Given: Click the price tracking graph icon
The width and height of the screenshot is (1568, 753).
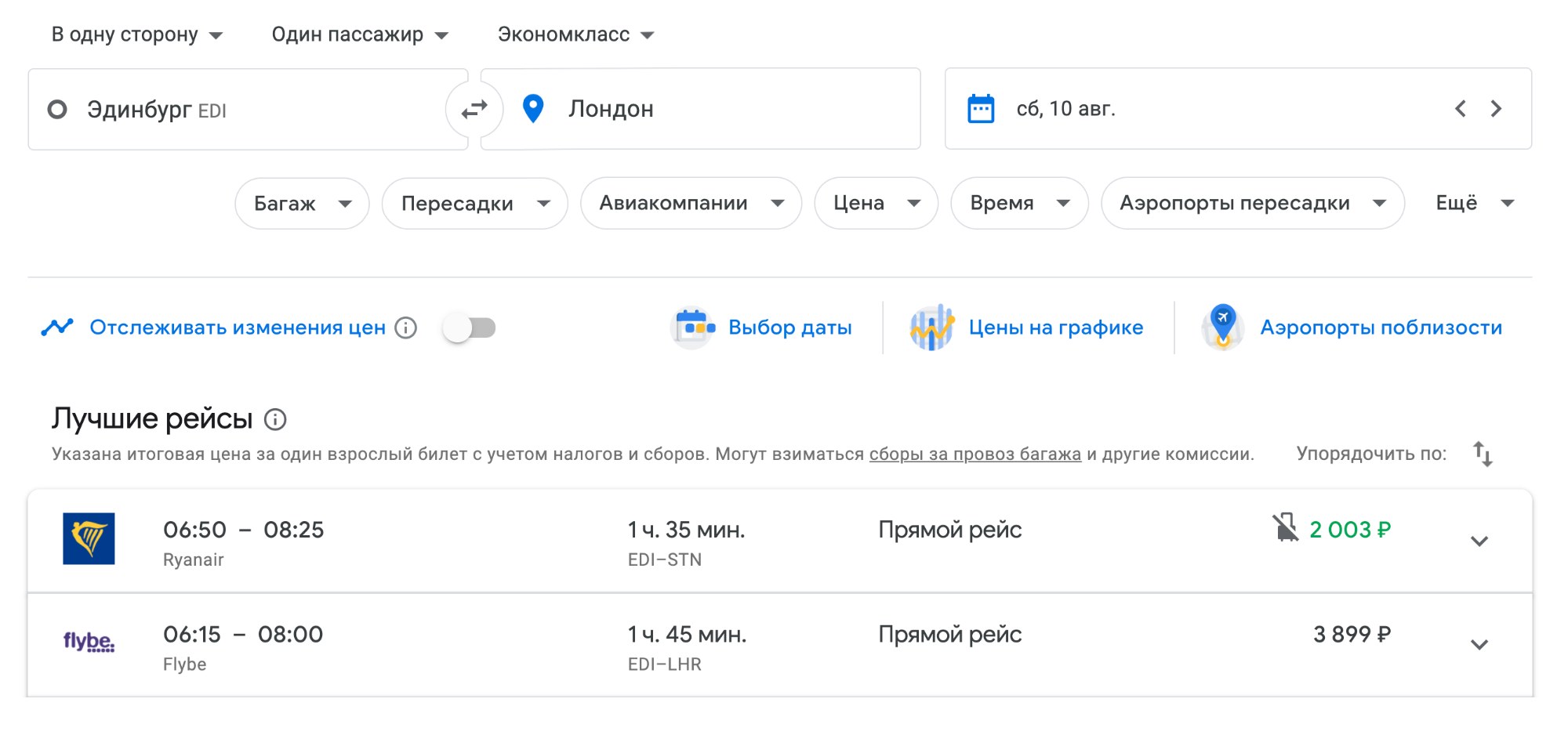Looking at the screenshot, I should click(57, 327).
